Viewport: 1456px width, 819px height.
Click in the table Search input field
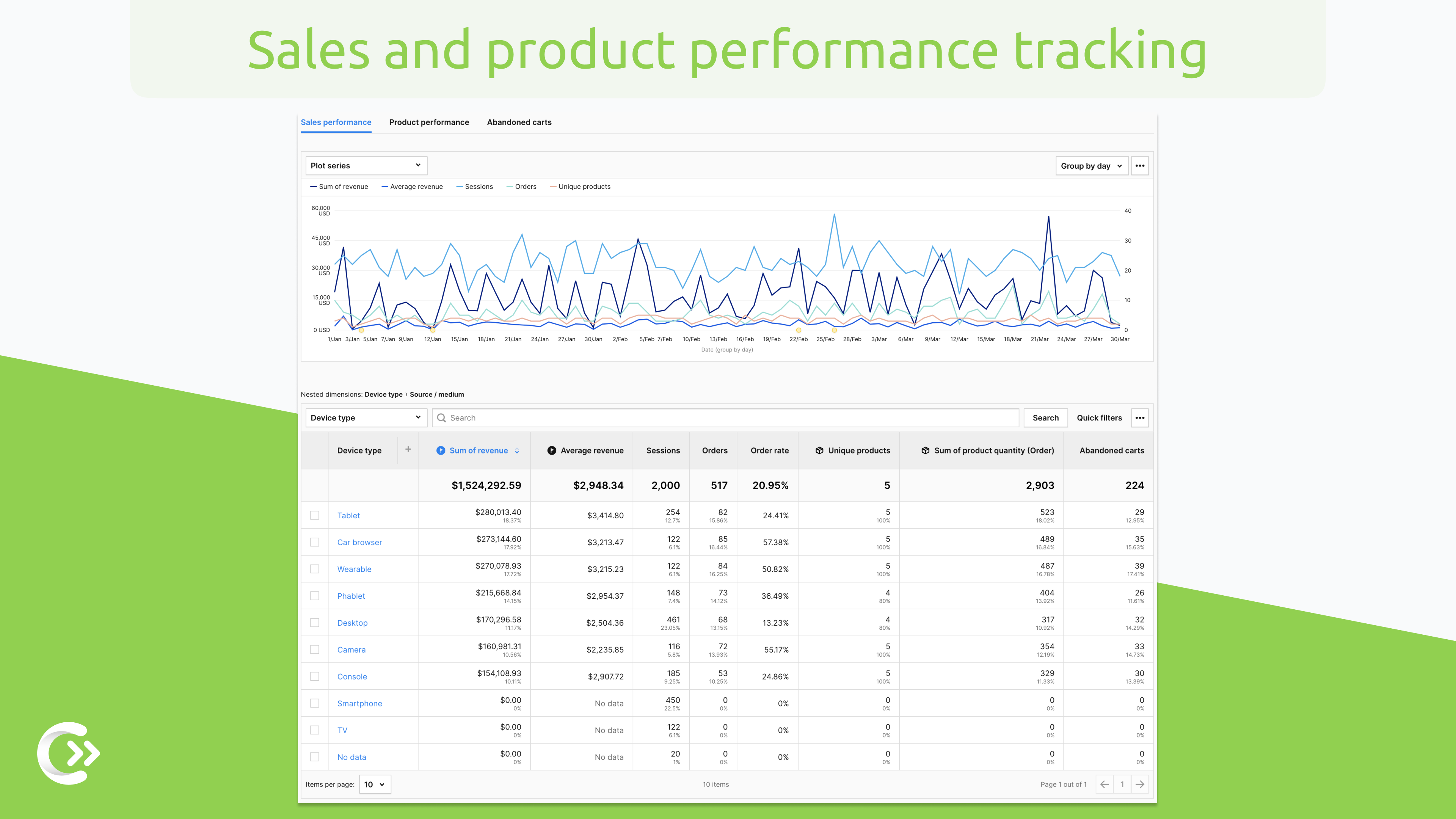tap(725, 418)
